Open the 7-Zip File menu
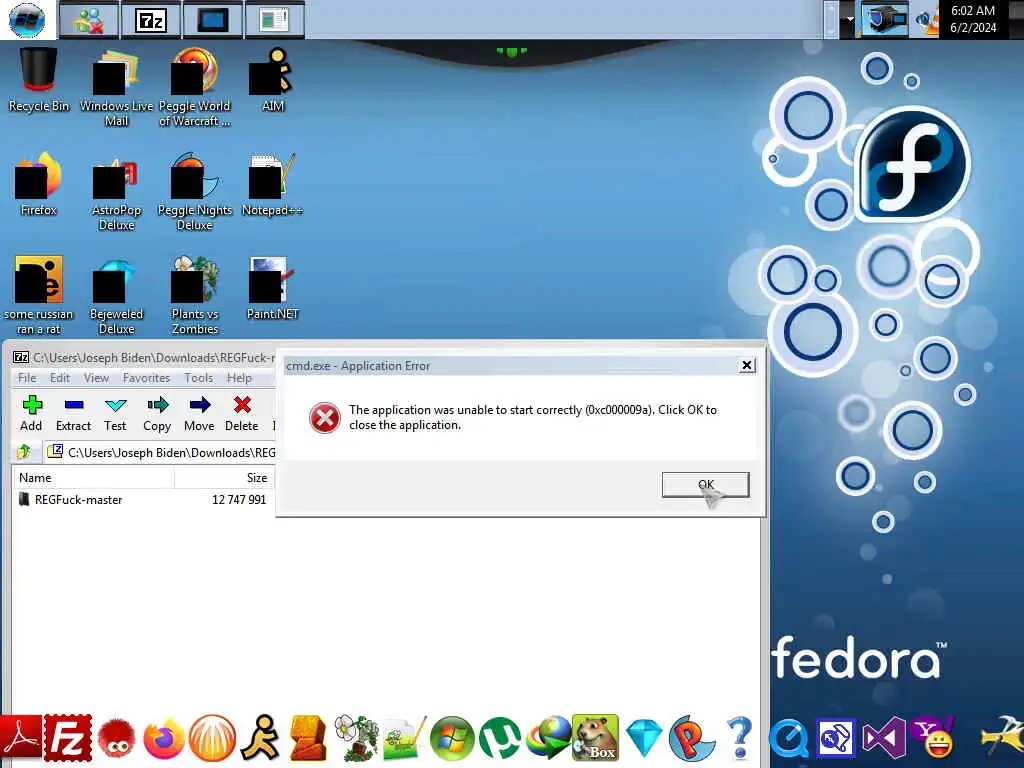The width and height of the screenshot is (1024, 768). click(27, 378)
